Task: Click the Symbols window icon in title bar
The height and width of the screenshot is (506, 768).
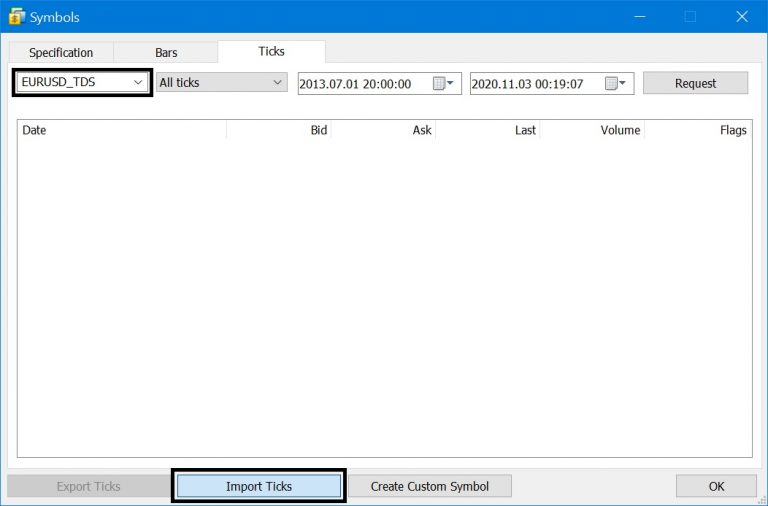Action: (x=16, y=17)
